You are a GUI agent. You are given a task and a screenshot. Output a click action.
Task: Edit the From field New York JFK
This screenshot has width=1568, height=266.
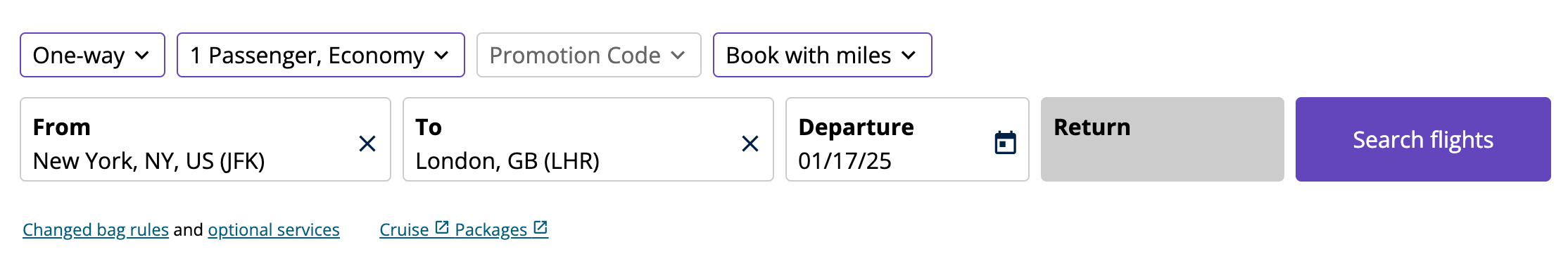click(x=190, y=139)
